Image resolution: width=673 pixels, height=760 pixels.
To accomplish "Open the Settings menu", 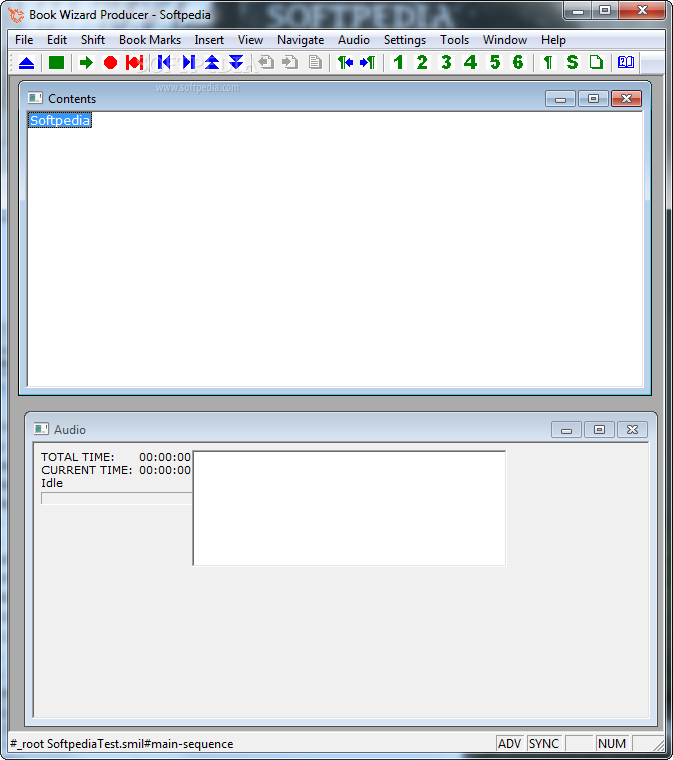I will (x=405, y=40).
